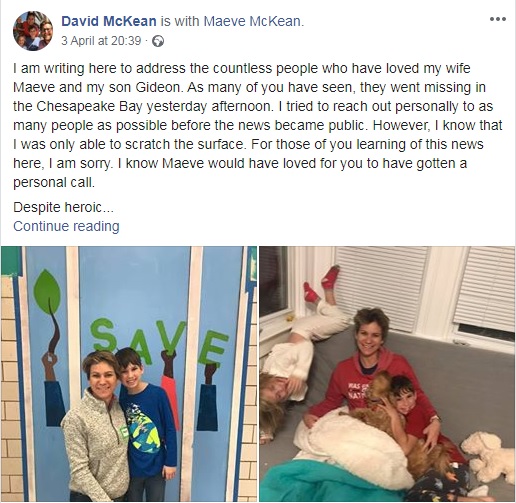Screen dimensions: 516x503
Task: Click the red socks in right photo
Action: 322,283
